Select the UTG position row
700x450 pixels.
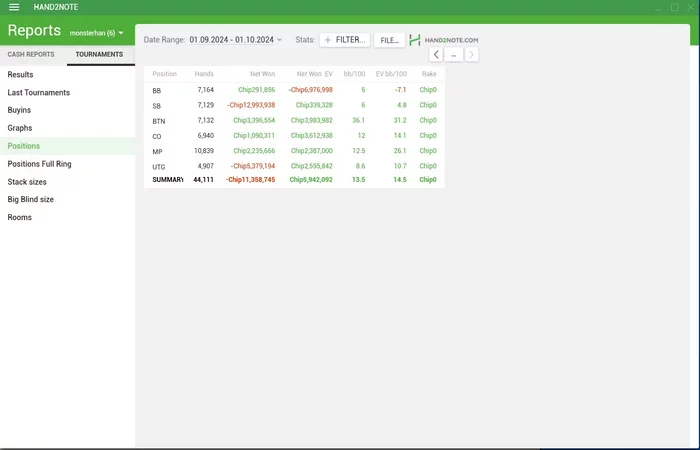294,166
